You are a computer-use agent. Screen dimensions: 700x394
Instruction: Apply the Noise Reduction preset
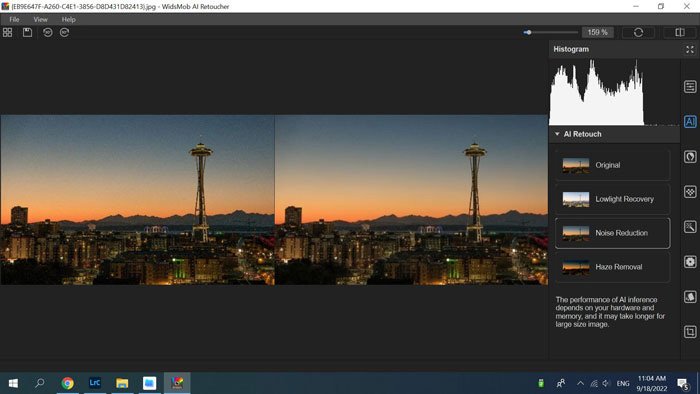[612, 233]
